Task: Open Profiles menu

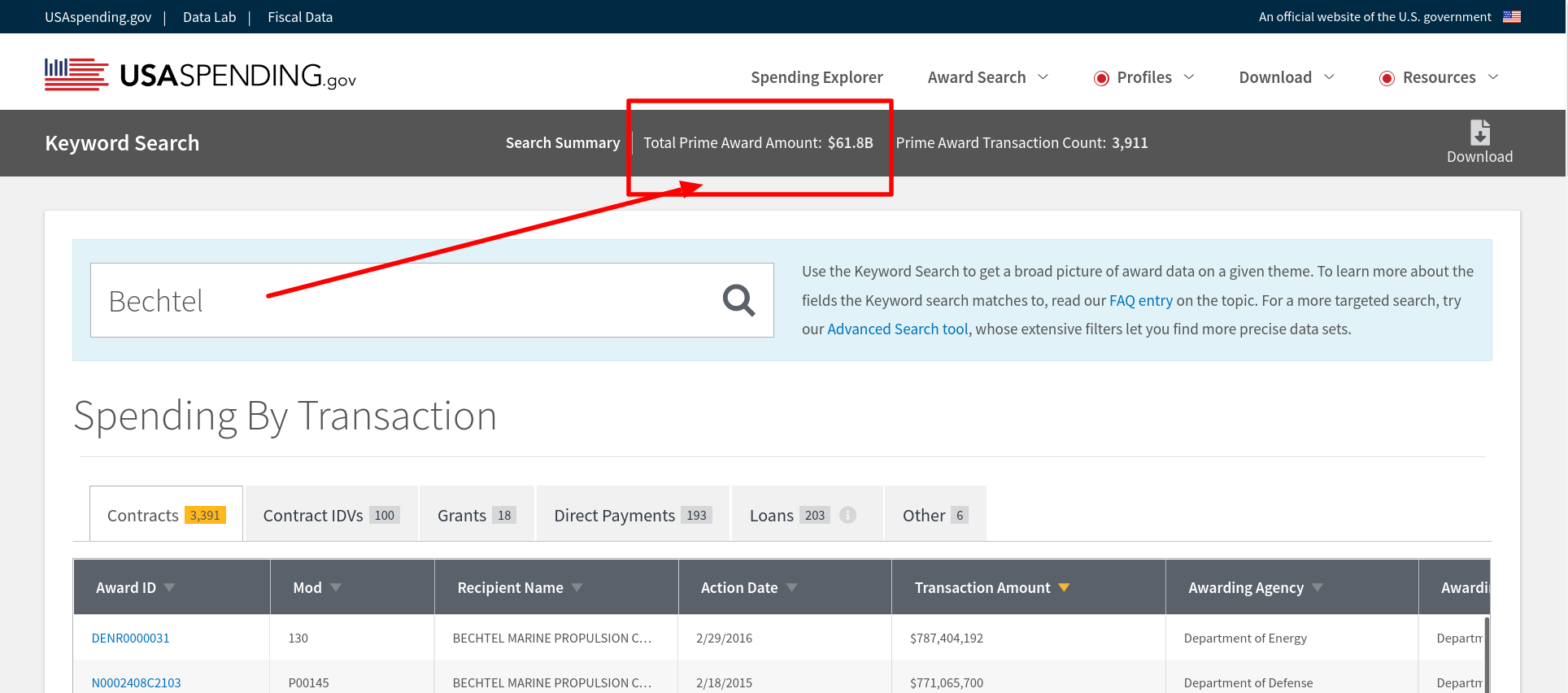Action: 1144,77
